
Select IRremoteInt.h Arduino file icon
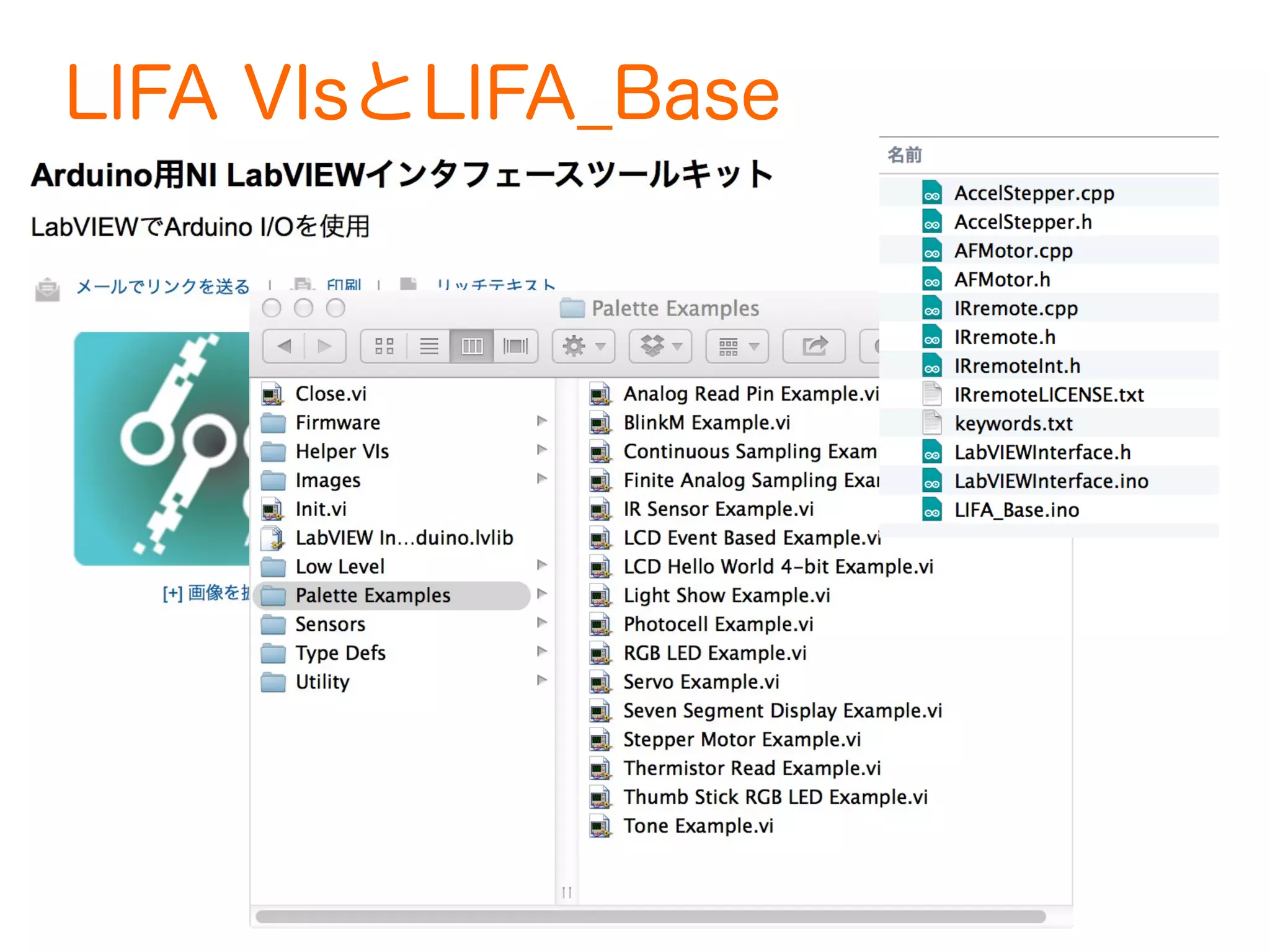[x=932, y=365]
